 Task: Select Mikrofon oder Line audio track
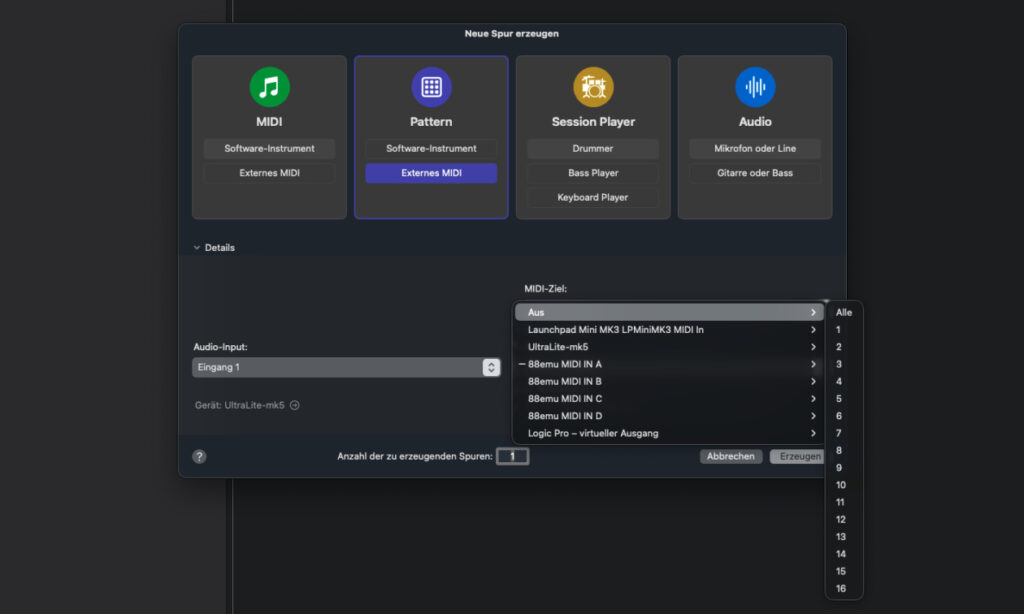[755, 148]
